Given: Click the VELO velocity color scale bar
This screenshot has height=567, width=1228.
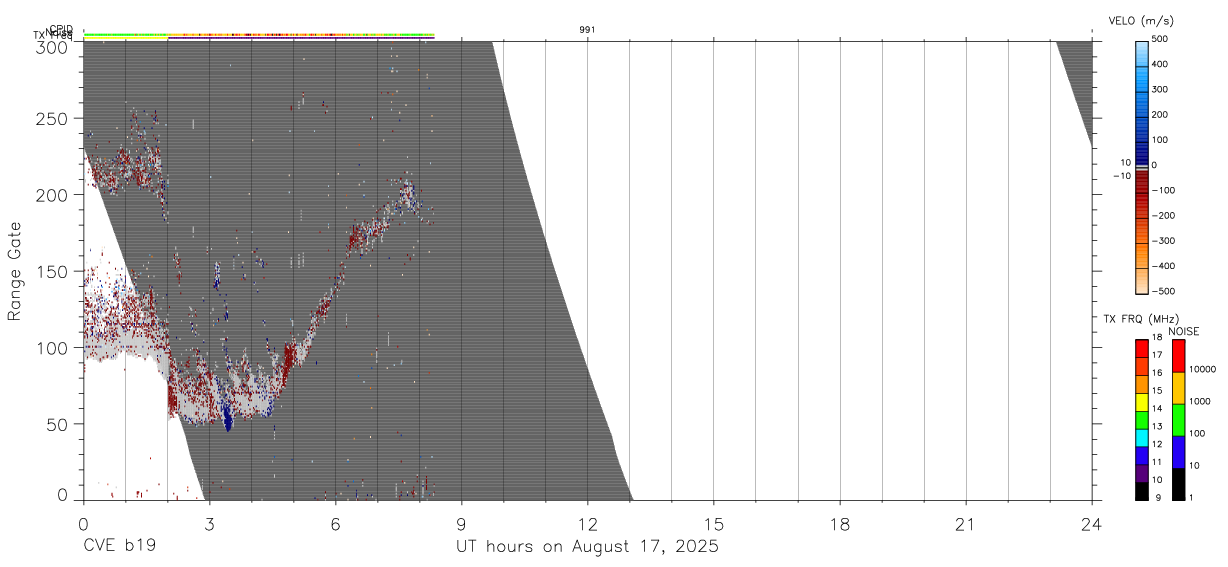Looking at the screenshot, I should [x=1142, y=166].
